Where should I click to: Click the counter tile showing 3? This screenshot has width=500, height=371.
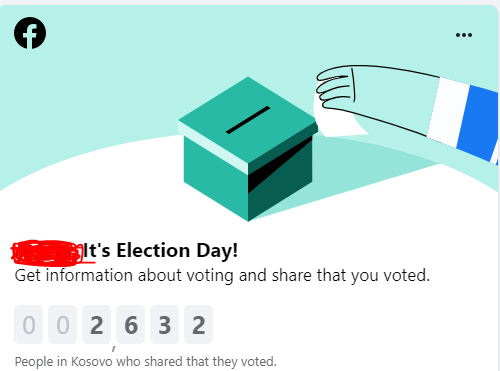[165, 324]
